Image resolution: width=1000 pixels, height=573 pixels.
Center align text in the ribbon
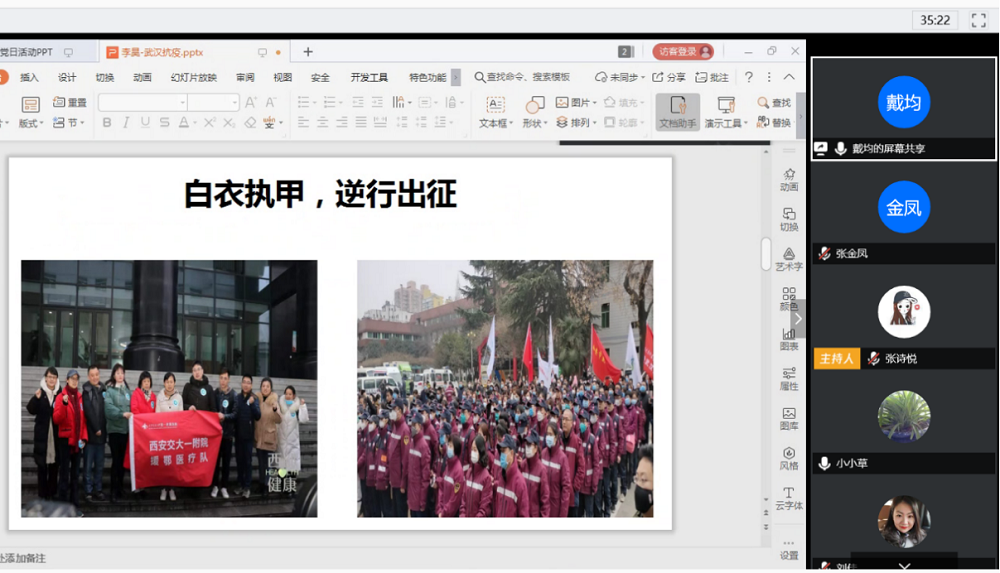coord(323,123)
